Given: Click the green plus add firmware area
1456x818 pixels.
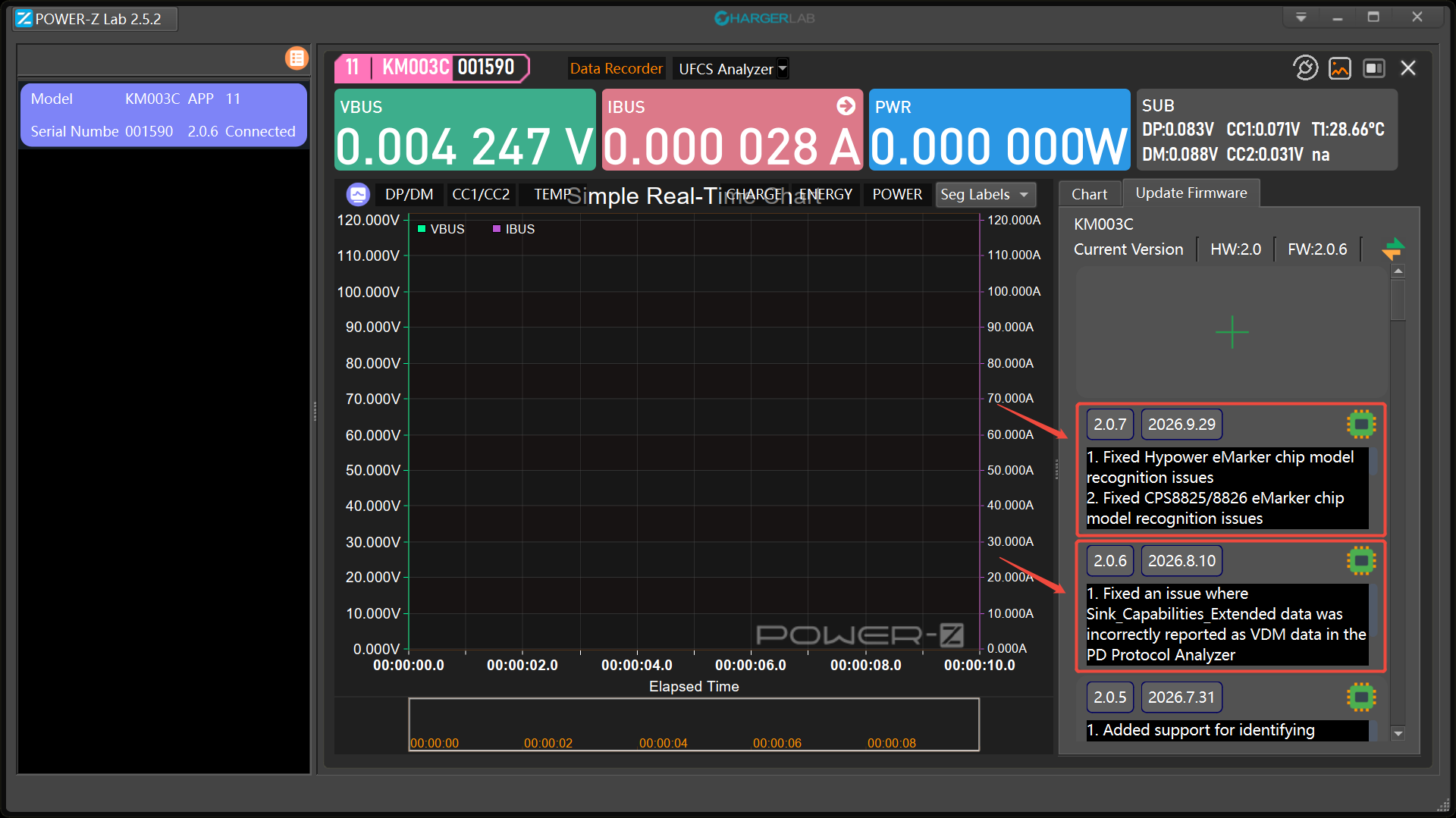Looking at the screenshot, I should [1232, 332].
